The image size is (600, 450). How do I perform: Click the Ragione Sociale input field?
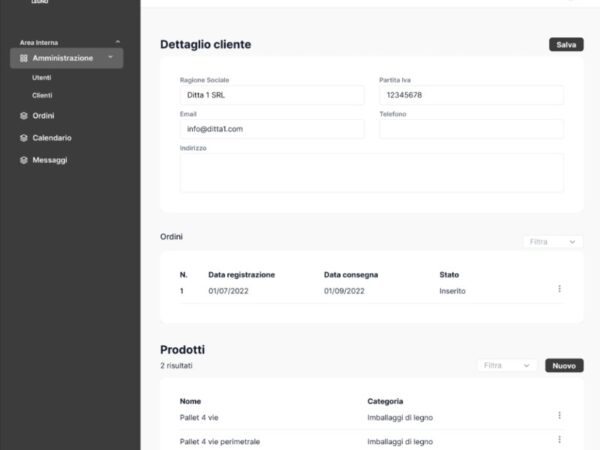(271, 95)
